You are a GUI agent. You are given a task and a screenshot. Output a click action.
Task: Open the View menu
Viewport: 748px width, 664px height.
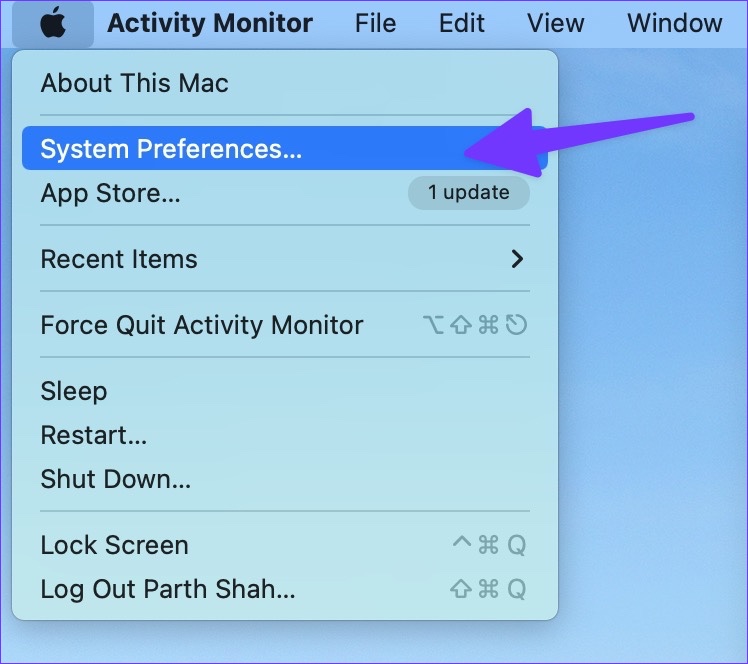[556, 23]
